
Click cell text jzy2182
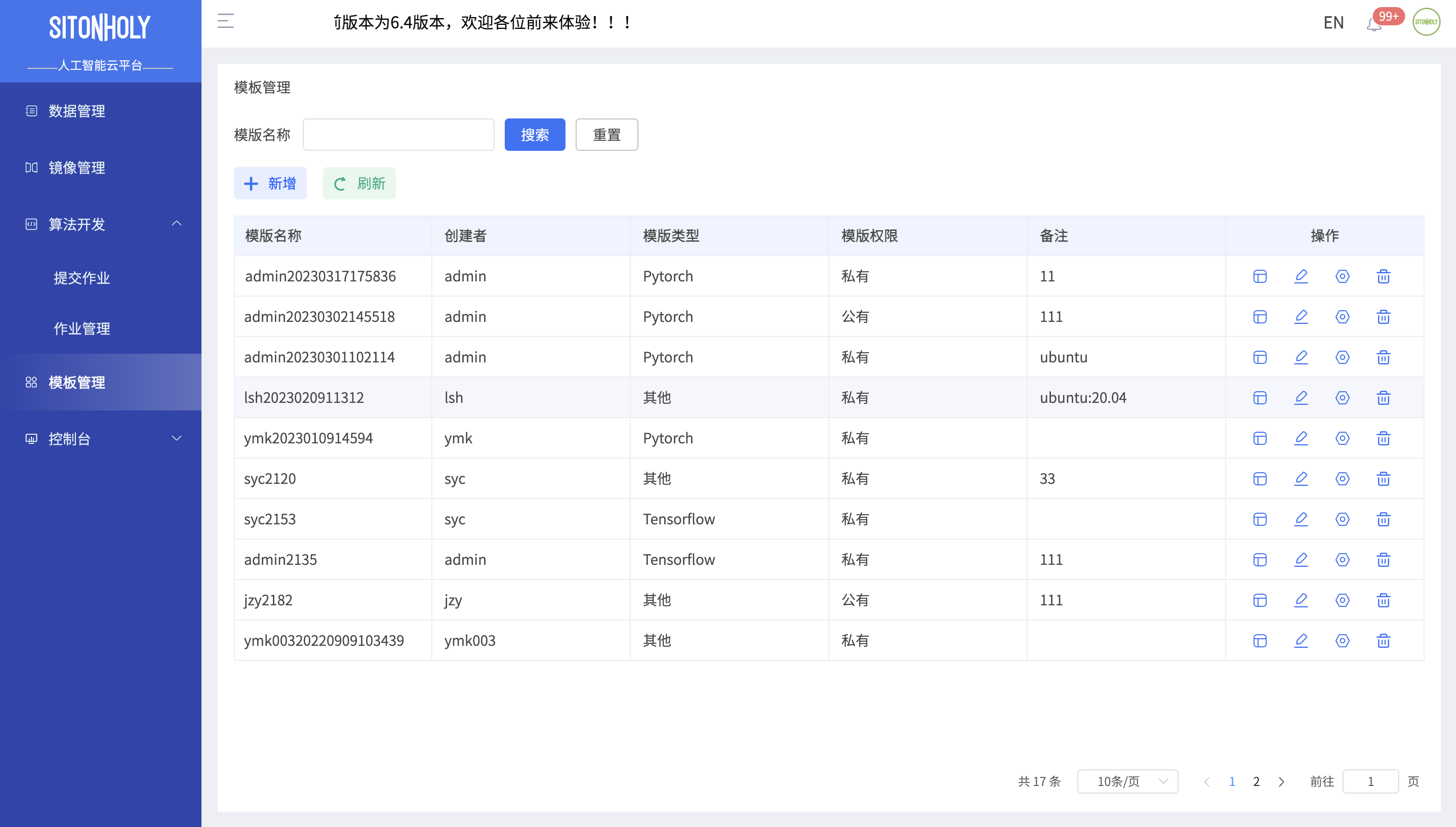coord(268,600)
